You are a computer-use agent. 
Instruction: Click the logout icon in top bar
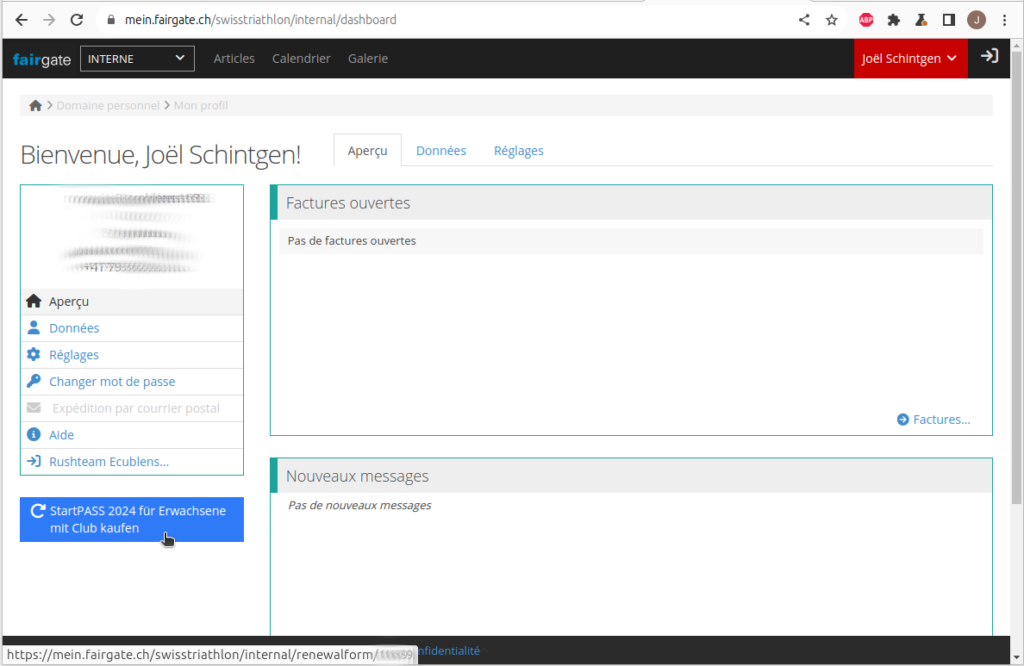tap(989, 57)
